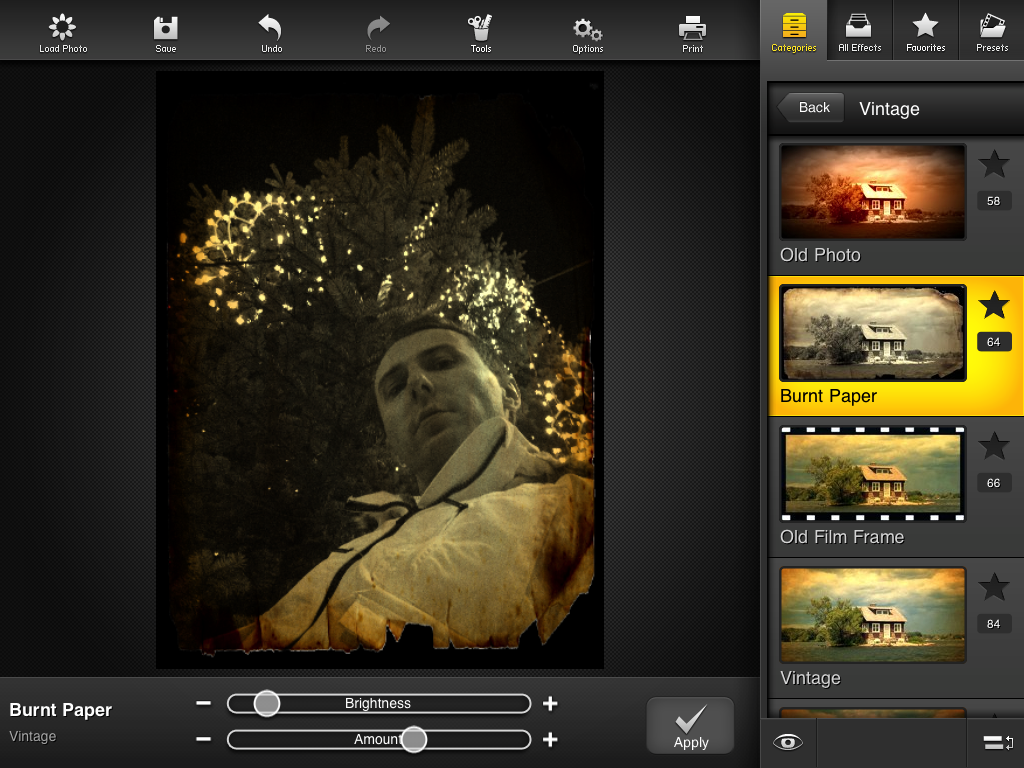This screenshot has width=1024, height=768.
Task: Switch to the All Effects tab
Action: [x=859, y=31]
